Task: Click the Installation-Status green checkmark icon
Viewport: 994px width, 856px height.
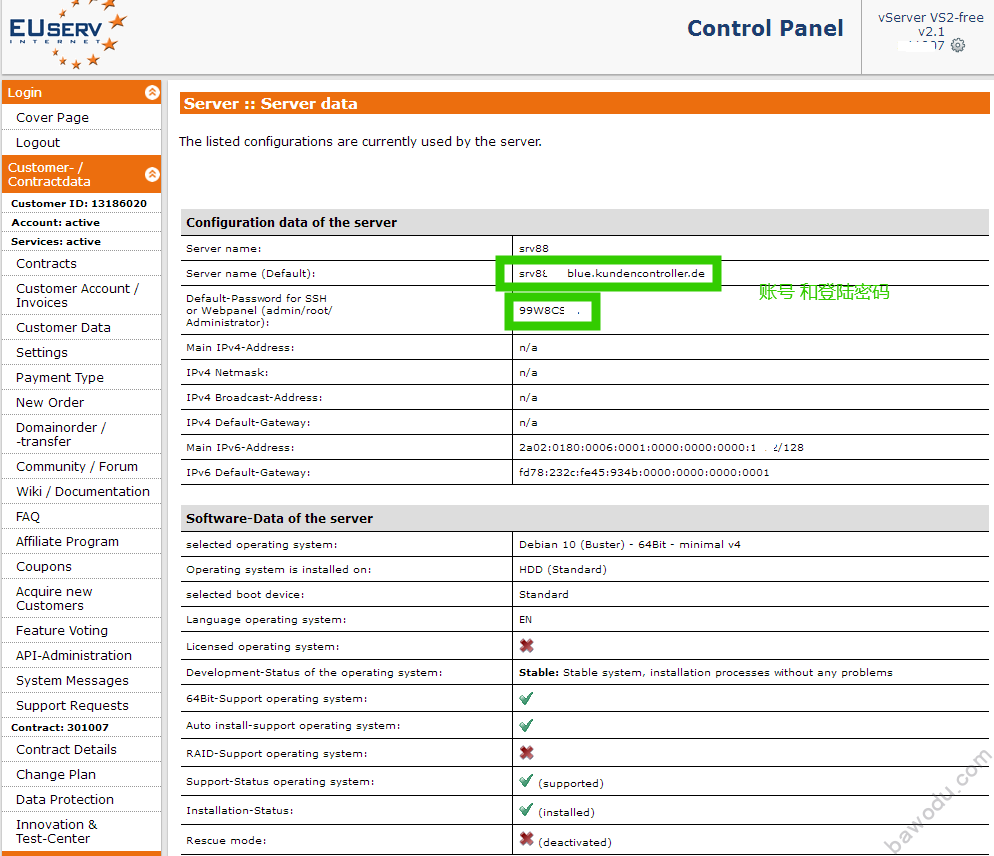Action: [x=526, y=810]
